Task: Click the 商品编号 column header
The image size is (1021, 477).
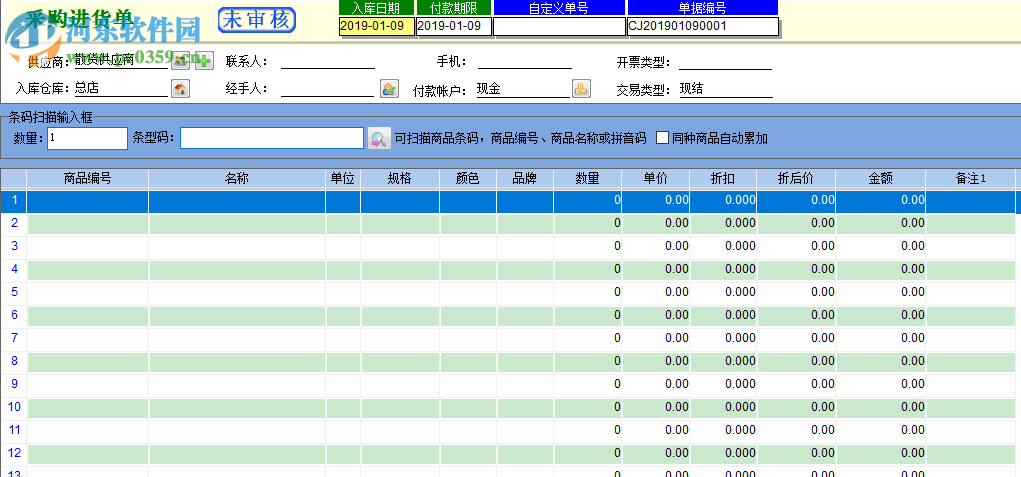Action: coord(87,178)
